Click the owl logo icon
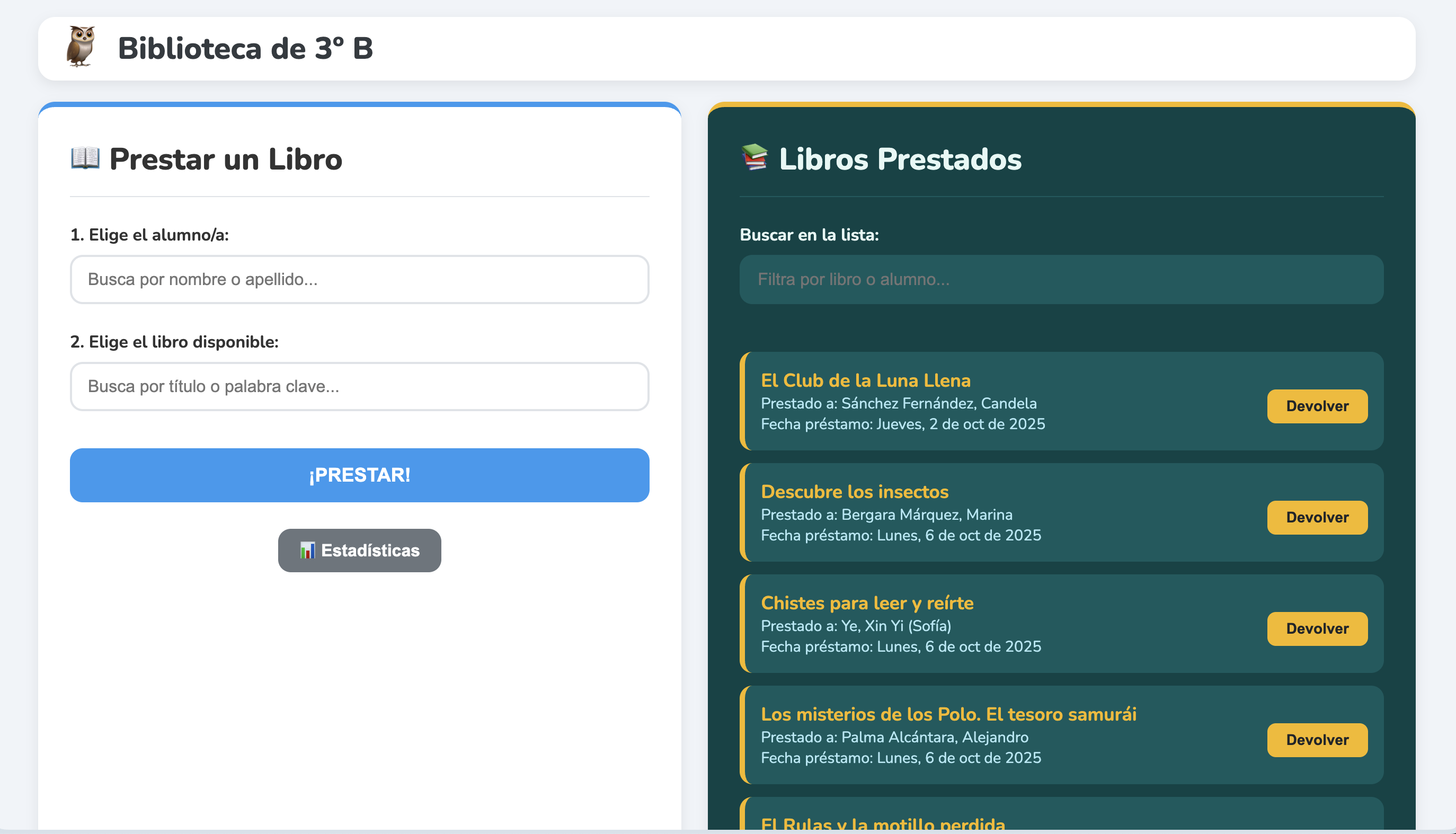The height and width of the screenshot is (834, 1456). tap(80, 47)
